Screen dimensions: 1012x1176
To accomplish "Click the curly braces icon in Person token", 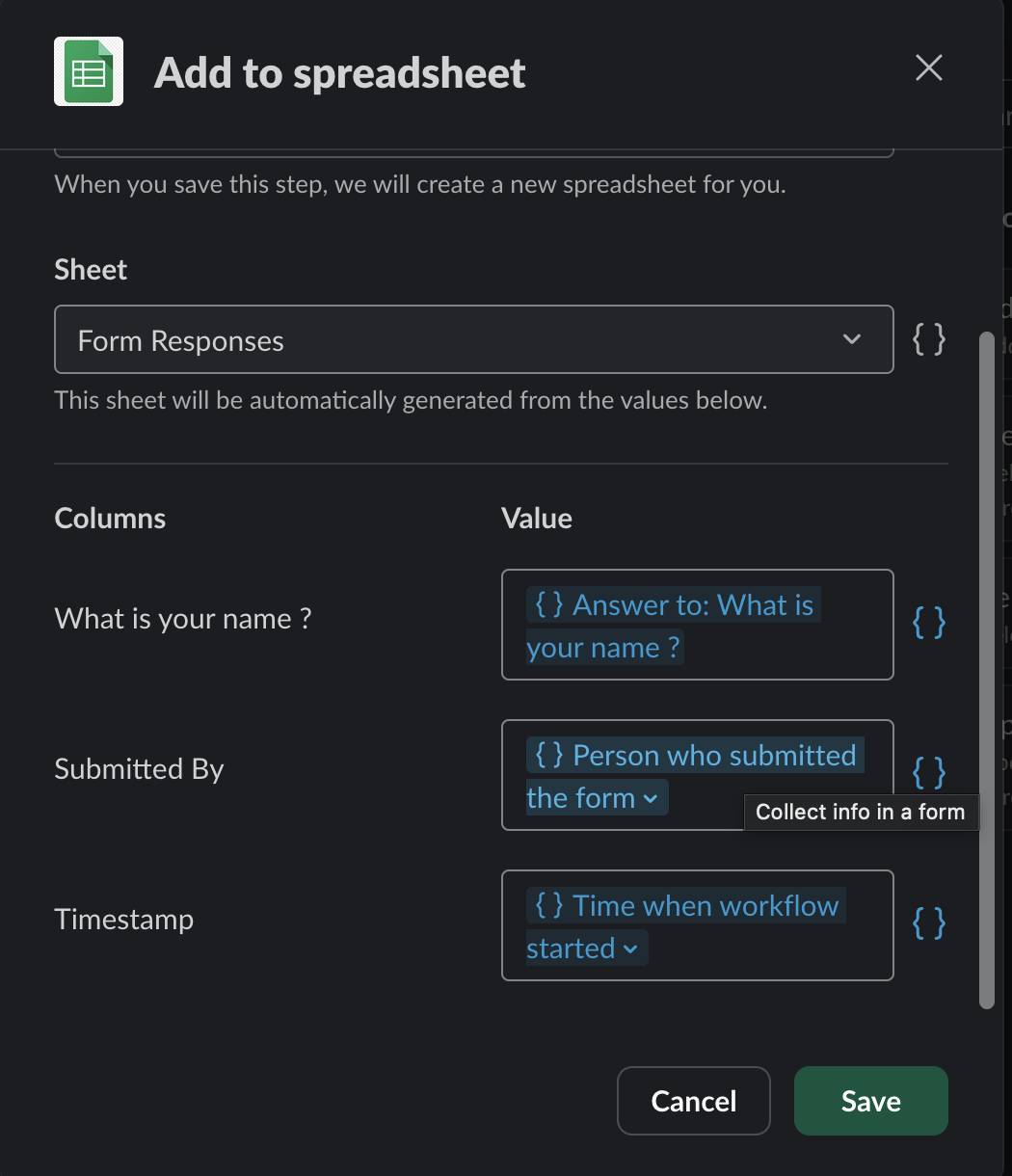I will click(549, 756).
